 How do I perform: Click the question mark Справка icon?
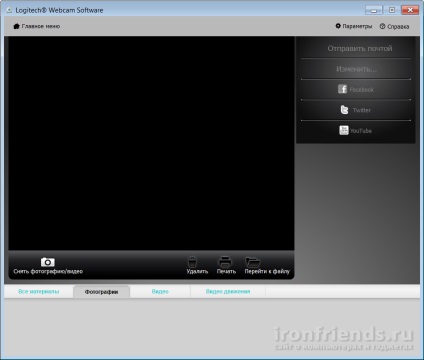[x=382, y=26]
